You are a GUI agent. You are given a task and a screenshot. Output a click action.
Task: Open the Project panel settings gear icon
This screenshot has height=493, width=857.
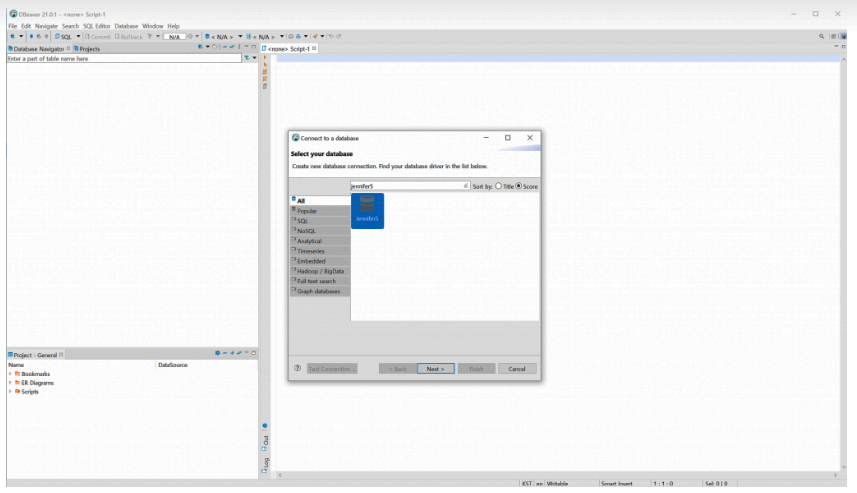click(x=218, y=353)
